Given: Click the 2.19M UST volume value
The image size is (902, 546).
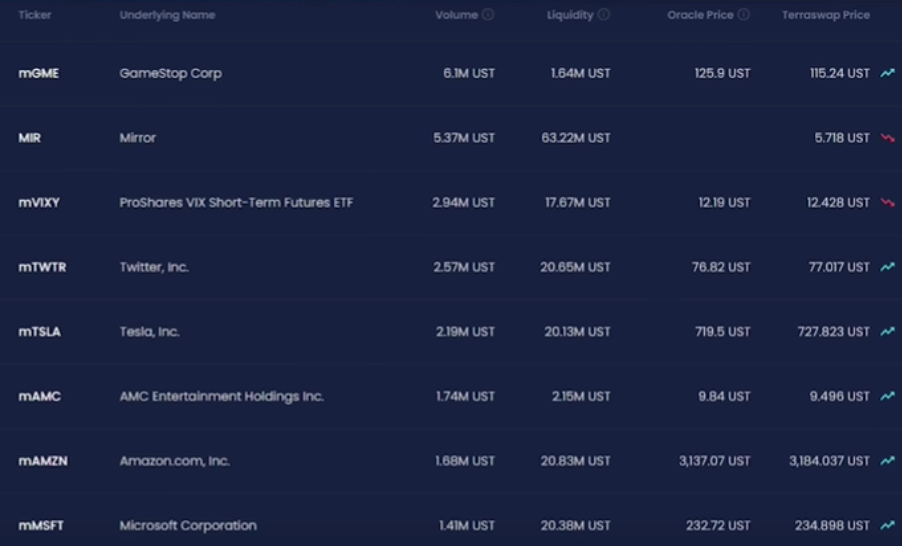Looking at the screenshot, I should click(465, 331).
